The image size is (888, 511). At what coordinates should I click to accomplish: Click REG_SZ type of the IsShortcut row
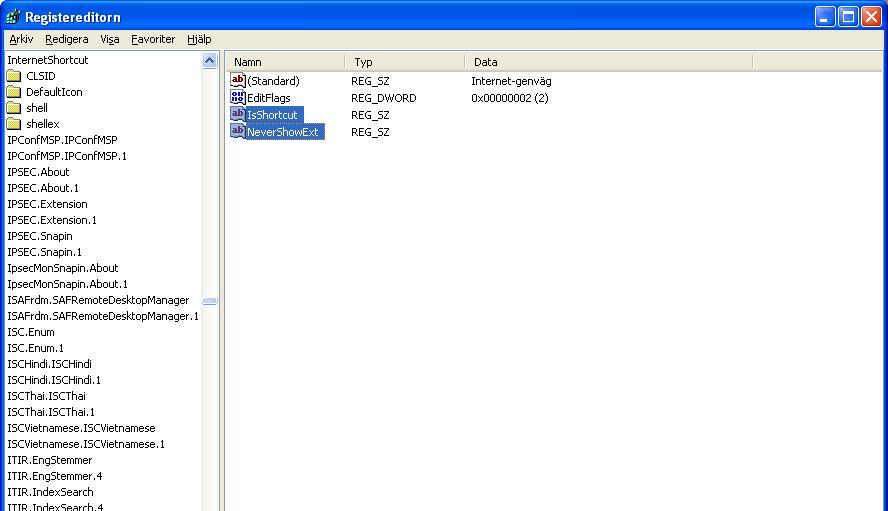[370, 115]
